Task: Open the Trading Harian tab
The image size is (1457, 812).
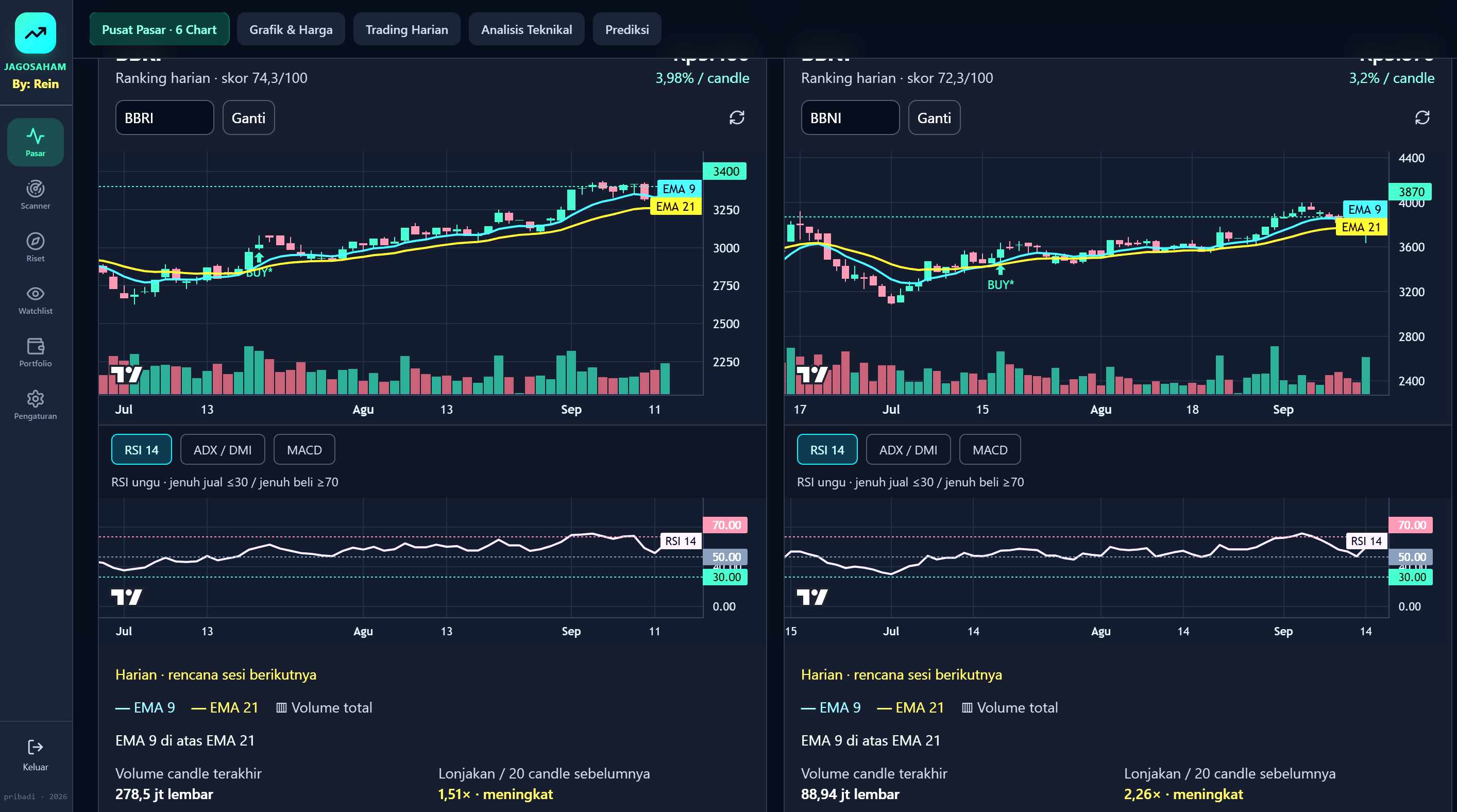Action: tap(406, 29)
